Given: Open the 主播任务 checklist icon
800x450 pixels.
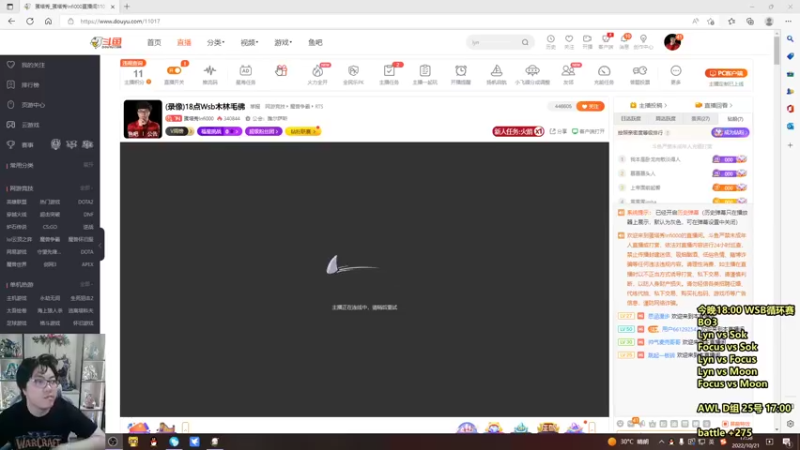Looking at the screenshot, I should (389, 70).
